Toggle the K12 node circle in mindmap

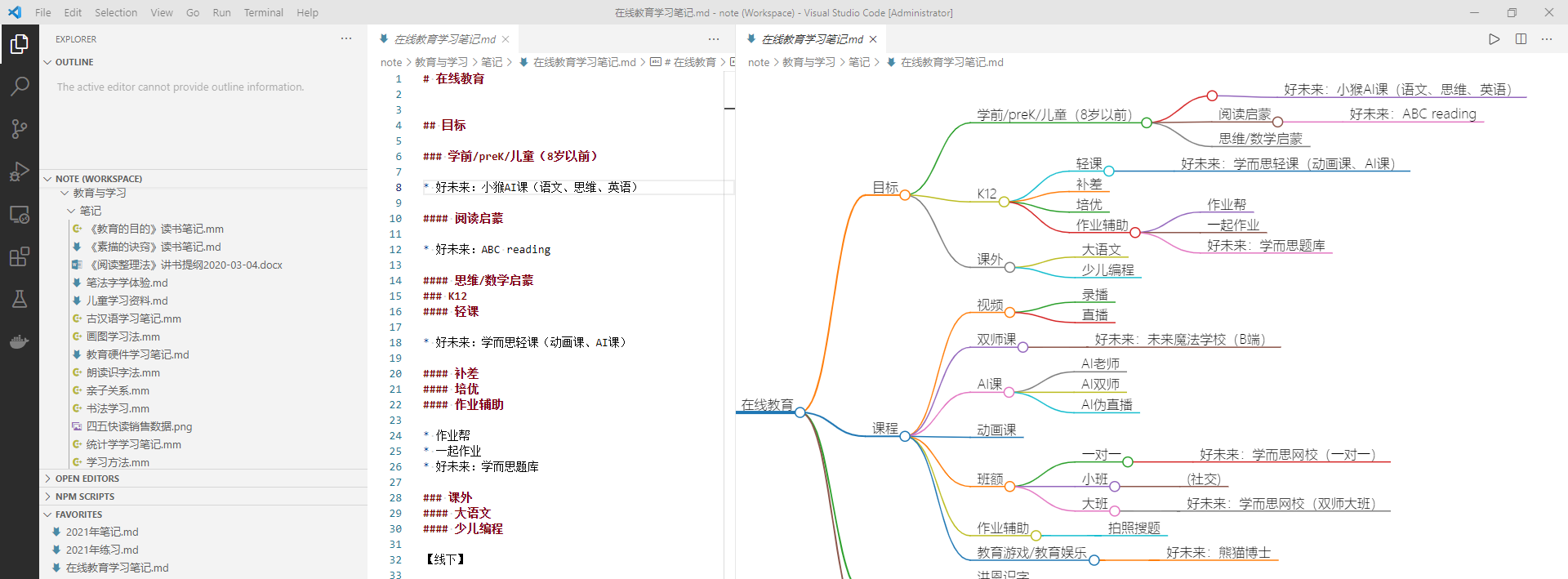tap(1004, 202)
